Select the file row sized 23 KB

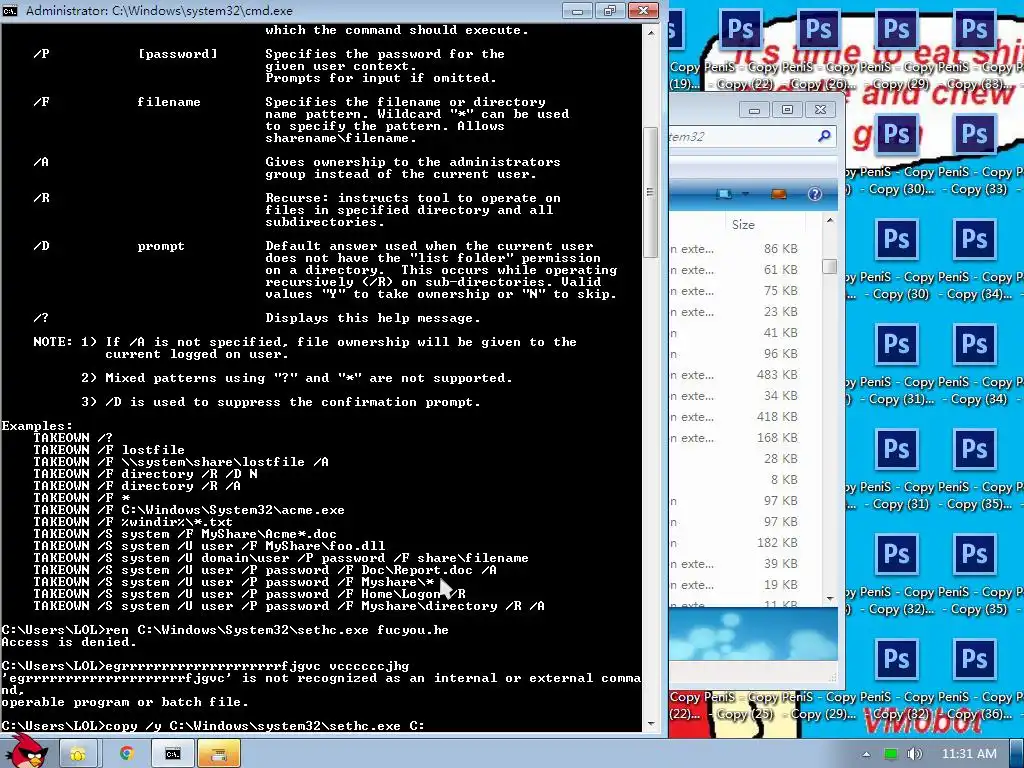[736, 312]
